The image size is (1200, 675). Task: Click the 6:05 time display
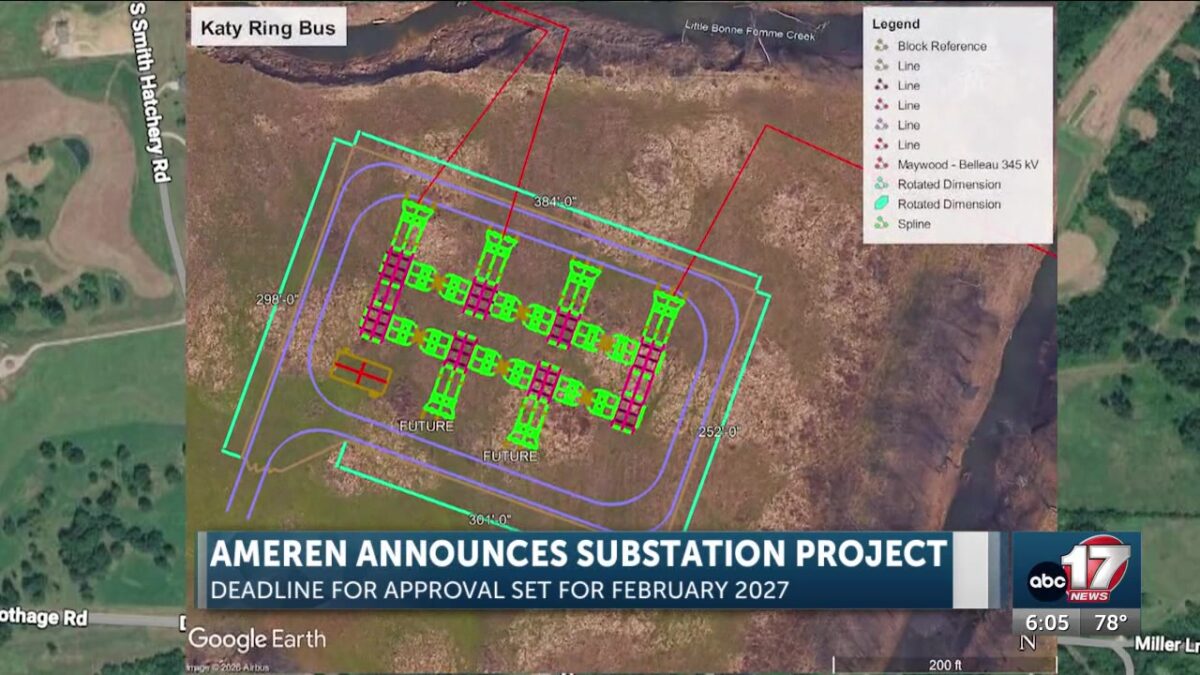tap(1046, 622)
